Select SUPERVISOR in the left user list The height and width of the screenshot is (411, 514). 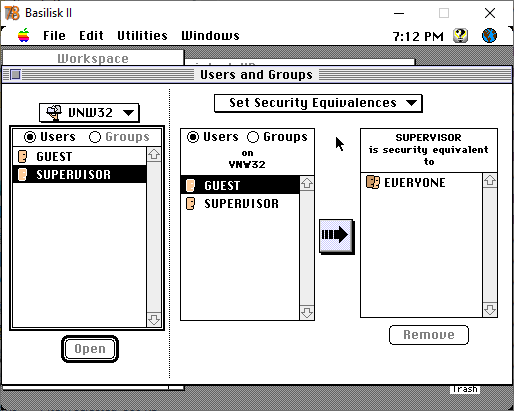pos(80,174)
